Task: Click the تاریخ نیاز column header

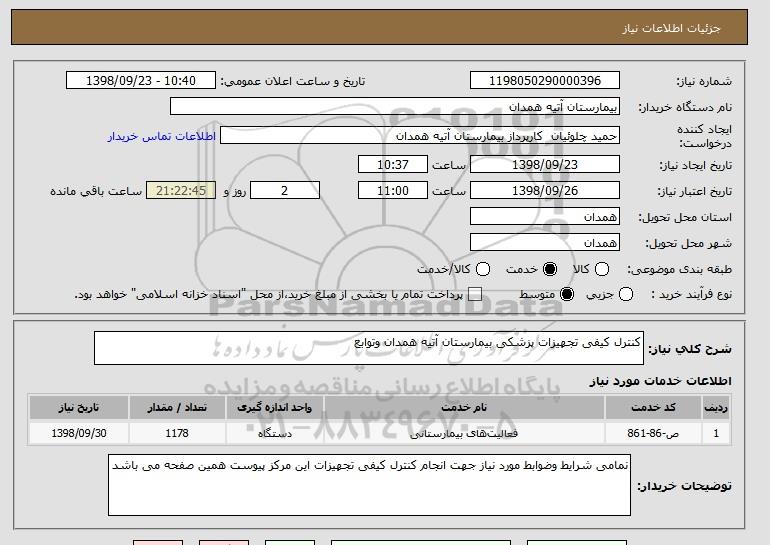Action: click(79, 408)
